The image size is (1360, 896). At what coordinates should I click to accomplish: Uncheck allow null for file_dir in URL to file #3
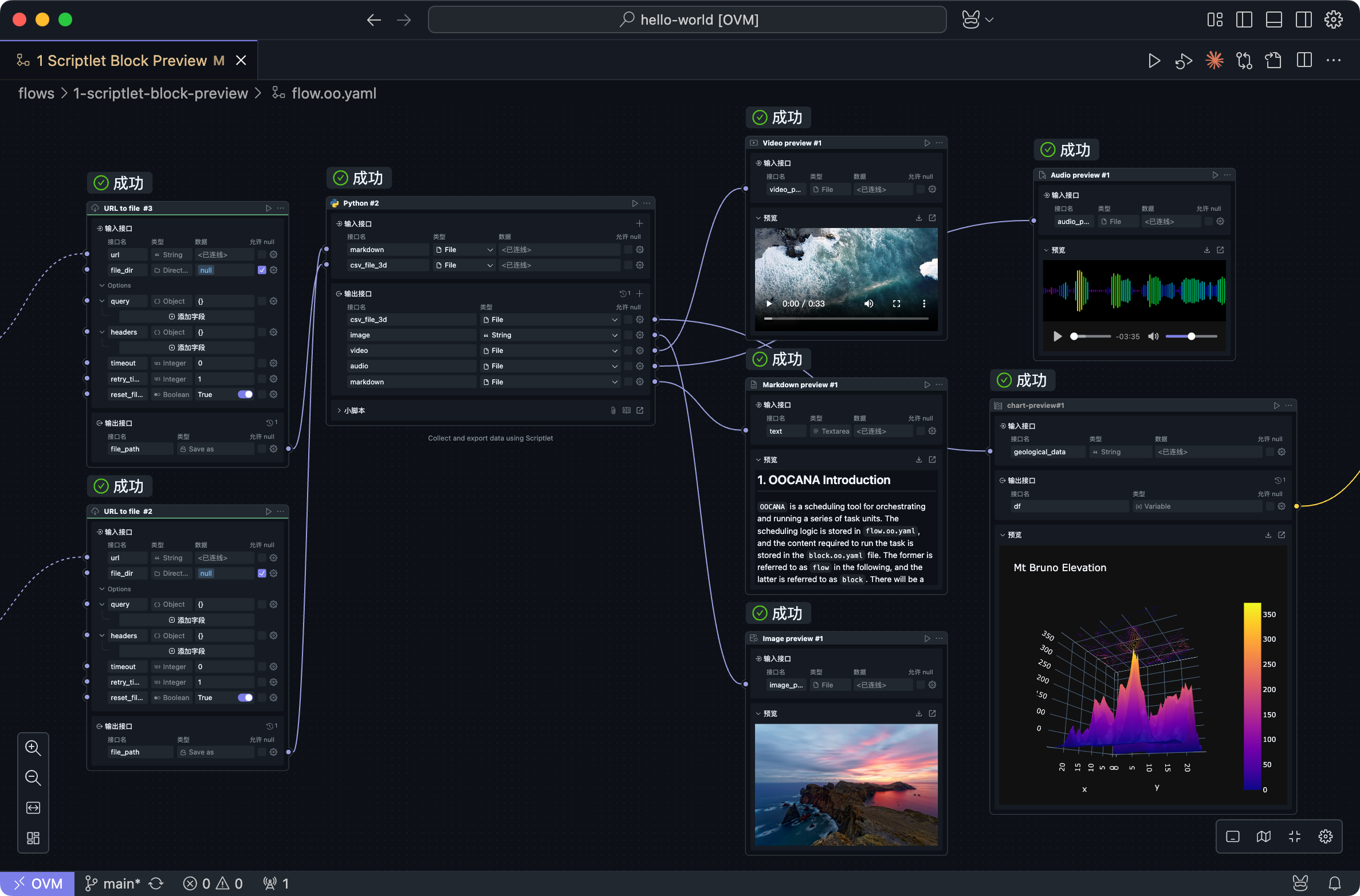262,270
